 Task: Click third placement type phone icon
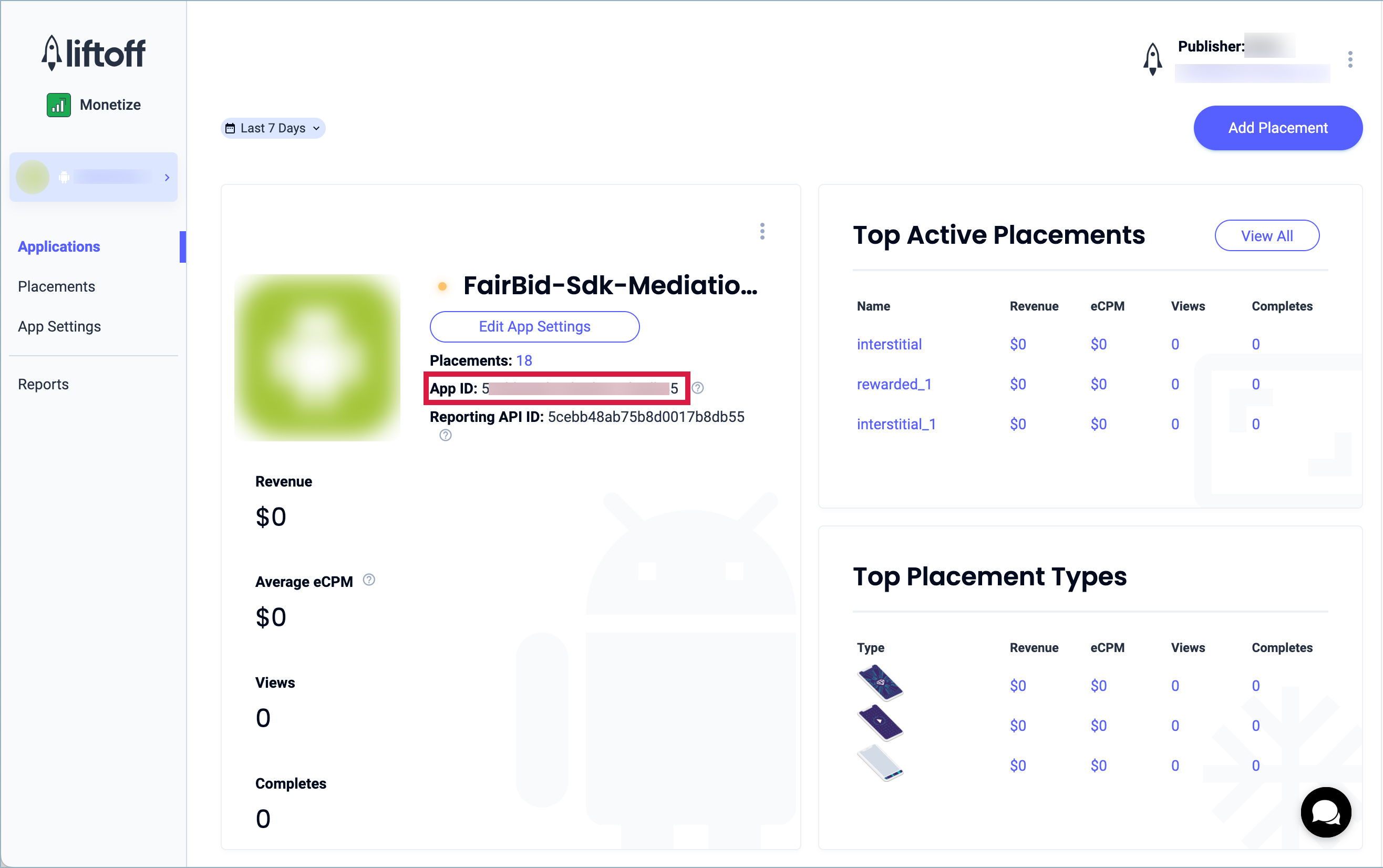pyautogui.click(x=880, y=763)
